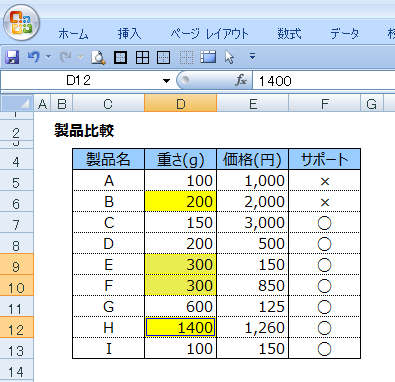Image resolution: width=395 pixels, height=382 pixels.
Task: Select the price cell 1,260
Action: point(253,327)
